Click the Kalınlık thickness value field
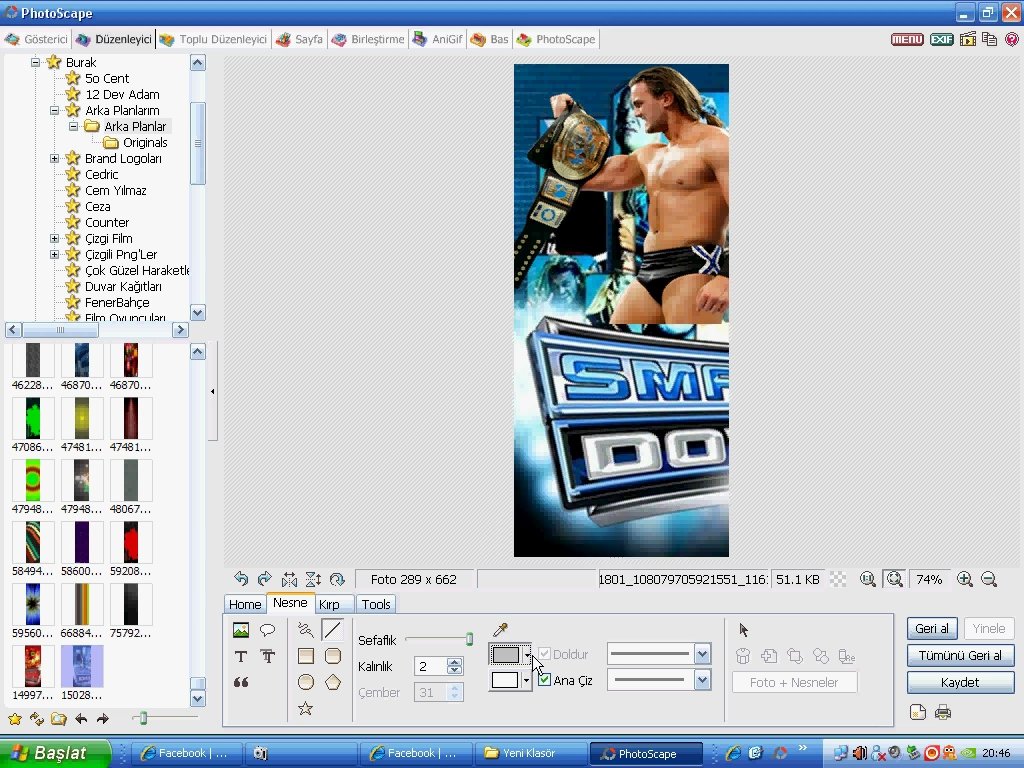1024x768 pixels. [430, 666]
